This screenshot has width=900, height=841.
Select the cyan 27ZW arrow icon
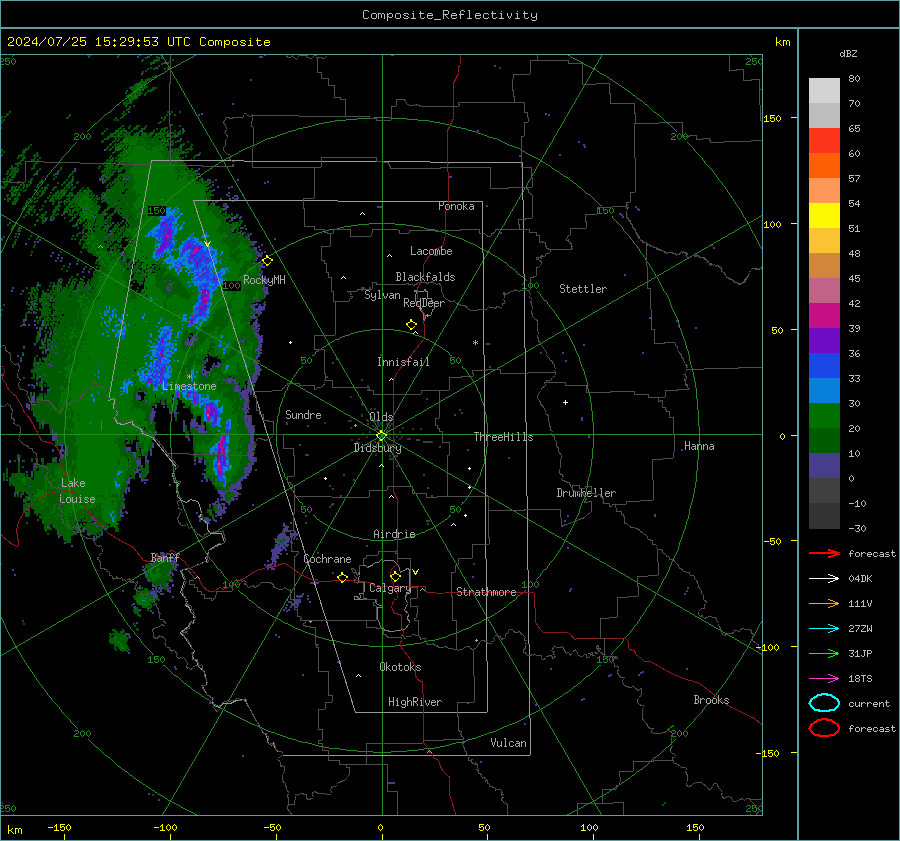[x=824, y=629]
